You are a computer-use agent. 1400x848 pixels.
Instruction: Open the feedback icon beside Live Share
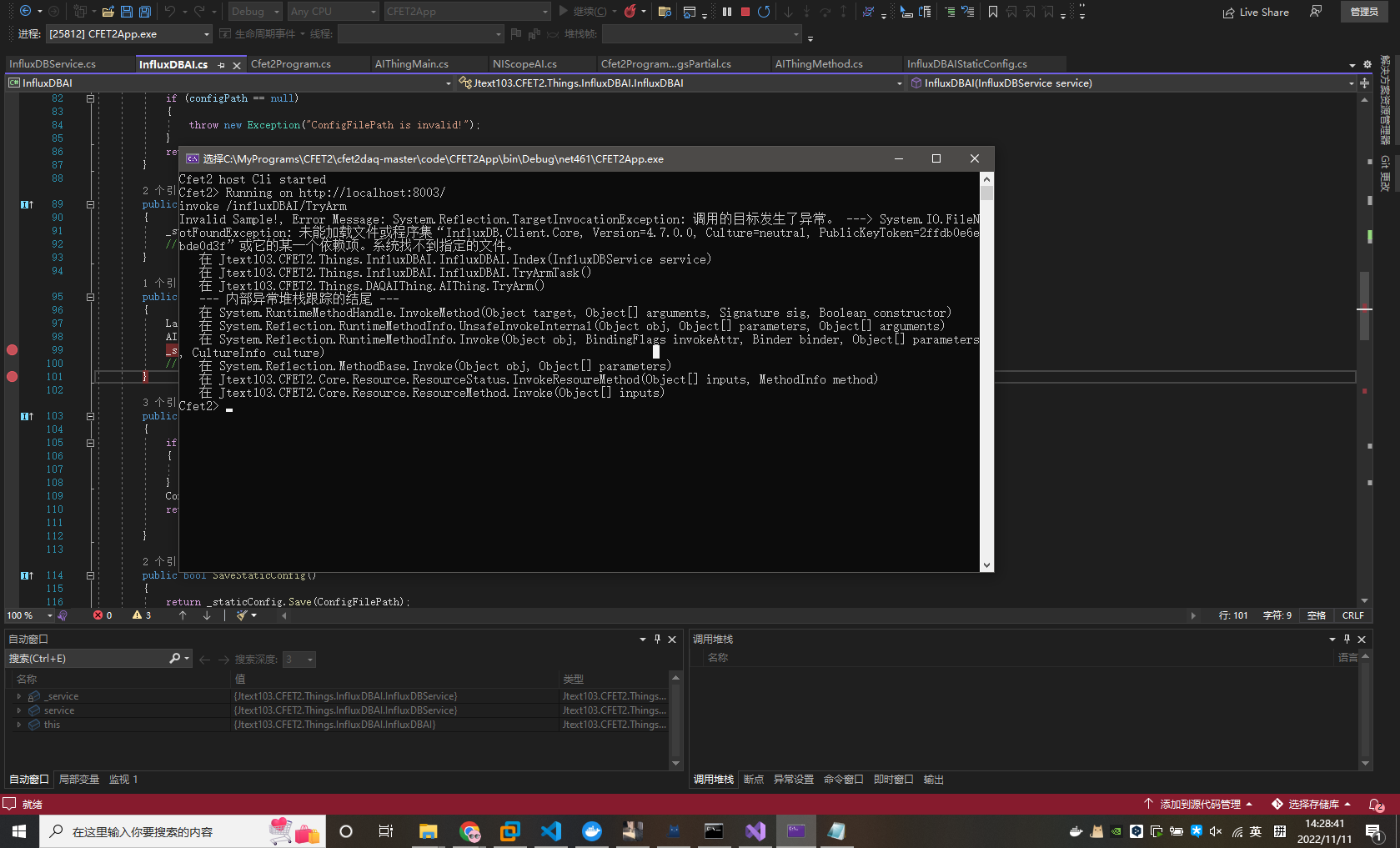[1316, 12]
